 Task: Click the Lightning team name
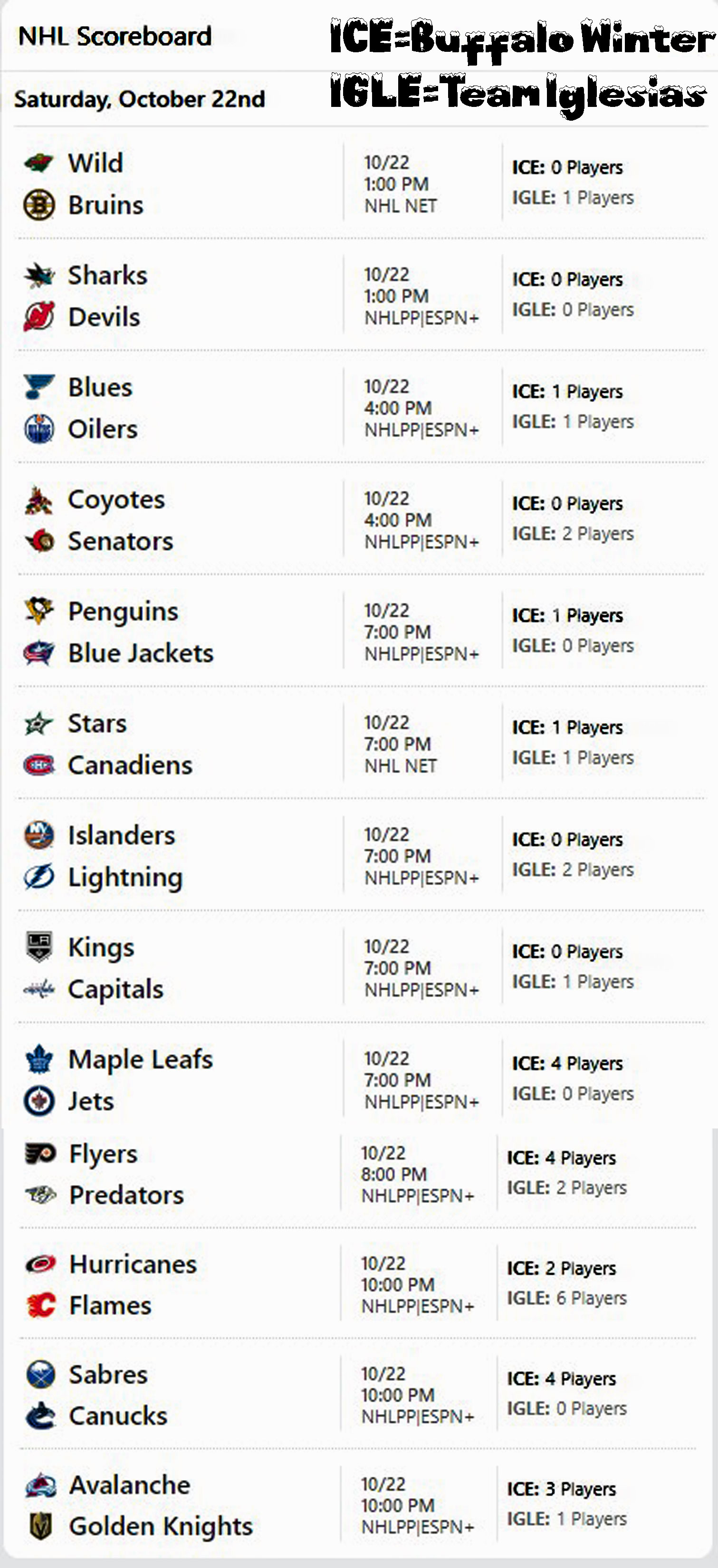(125, 877)
